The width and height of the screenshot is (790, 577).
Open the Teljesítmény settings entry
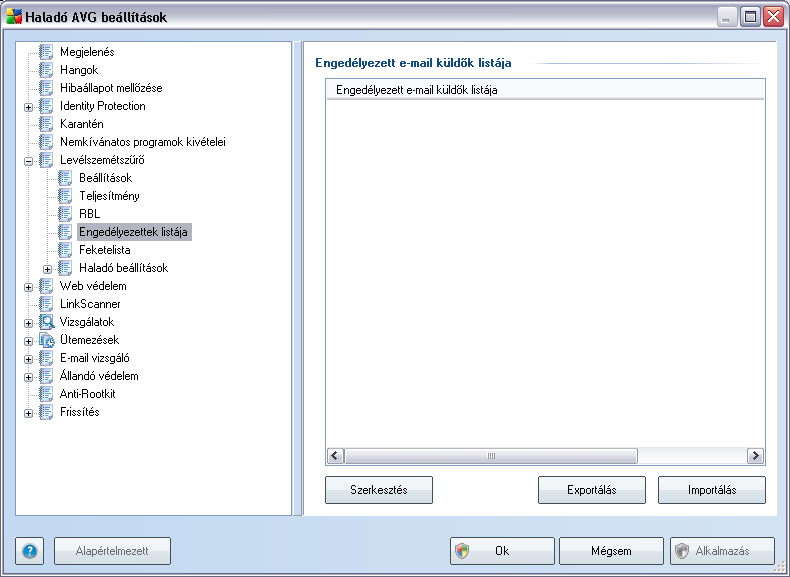pos(109,196)
